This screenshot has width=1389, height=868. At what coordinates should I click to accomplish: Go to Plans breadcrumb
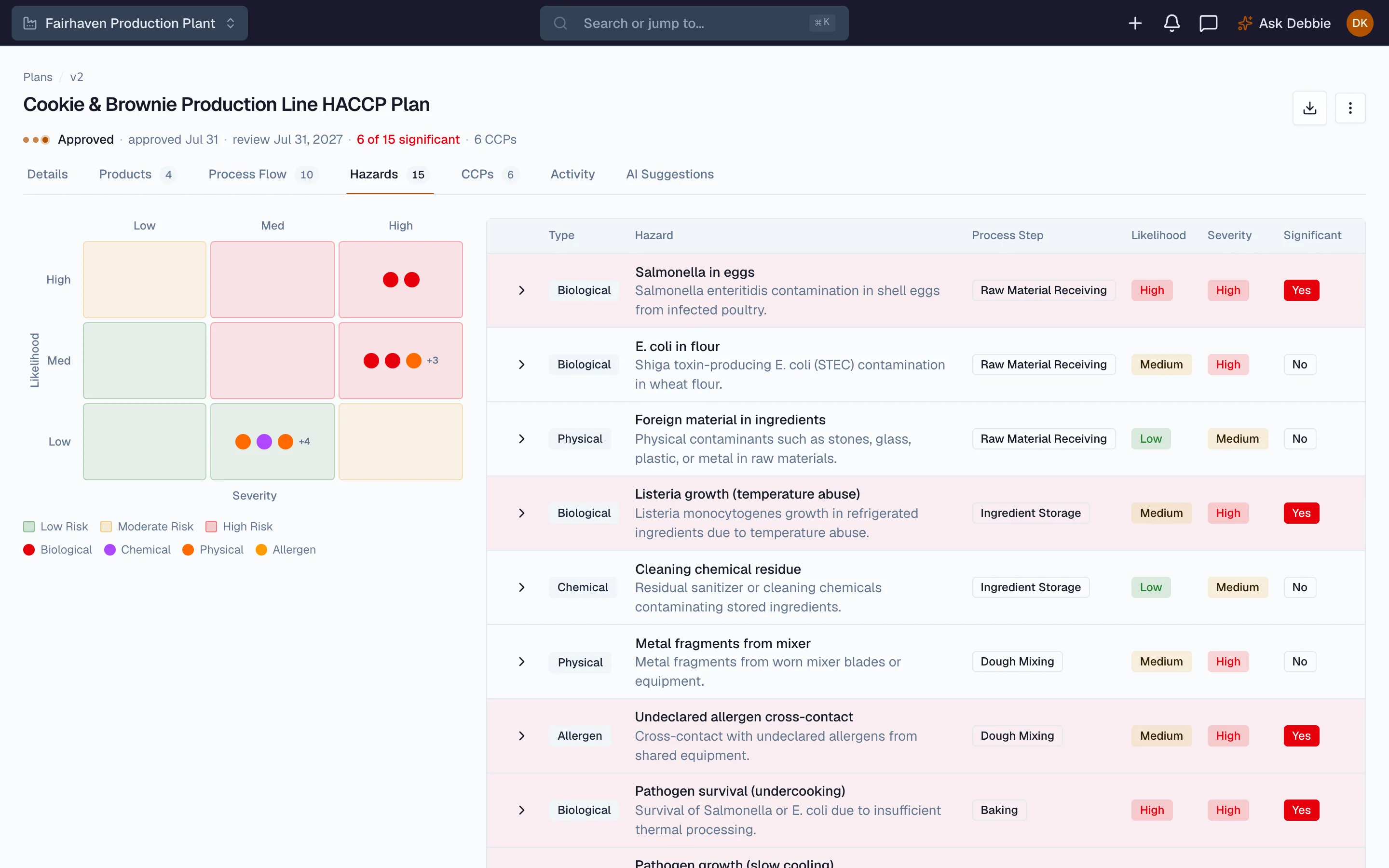[x=38, y=77]
